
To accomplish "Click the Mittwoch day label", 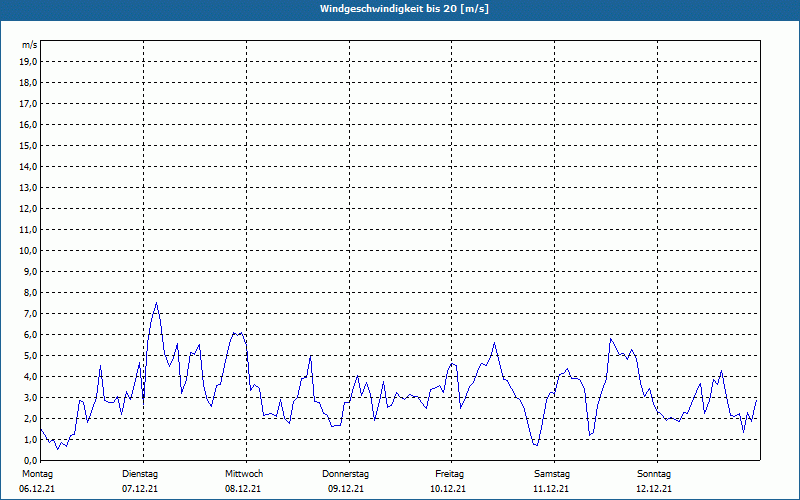I will 244,474.
